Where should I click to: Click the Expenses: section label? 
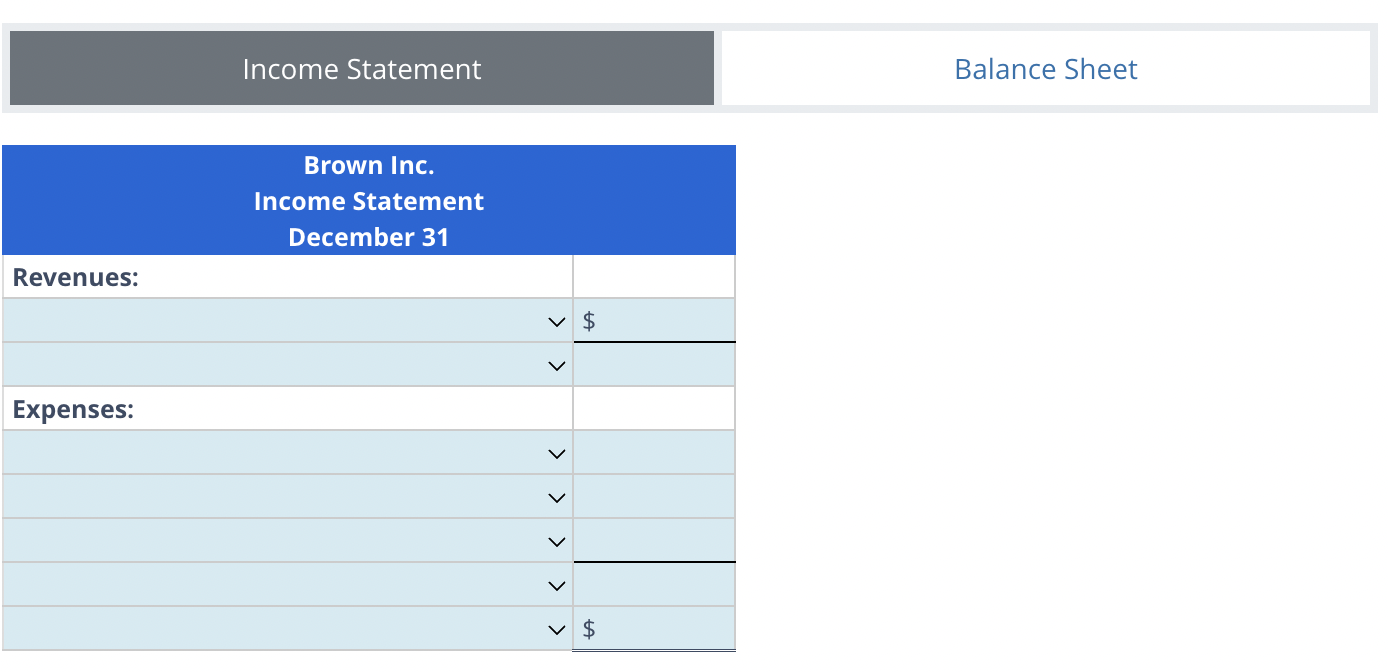click(74, 409)
